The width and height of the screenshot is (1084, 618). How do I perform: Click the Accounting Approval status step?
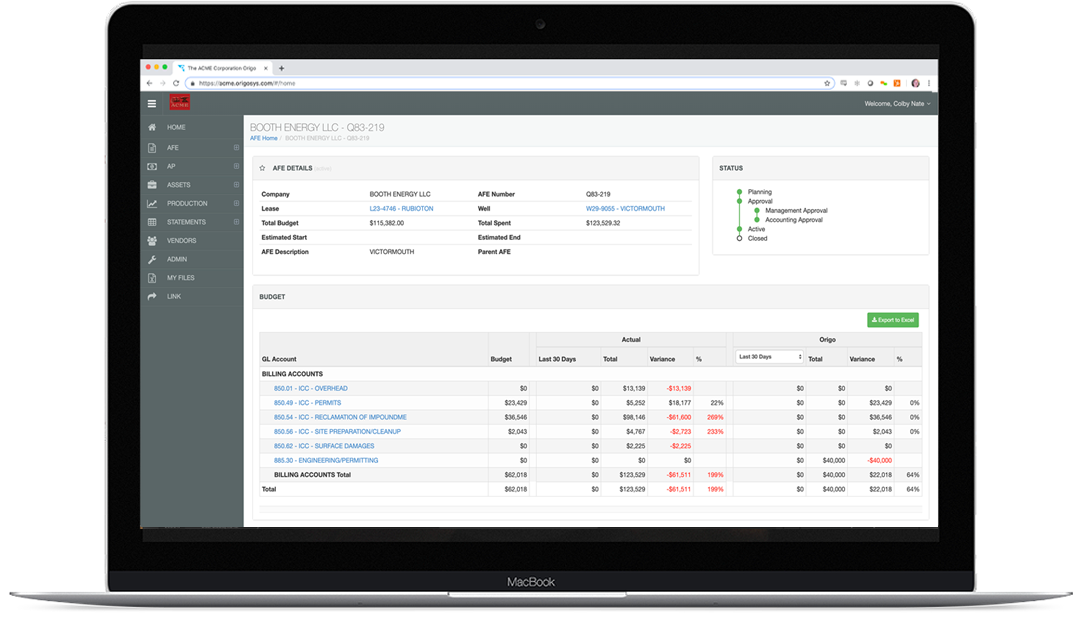coord(794,220)
